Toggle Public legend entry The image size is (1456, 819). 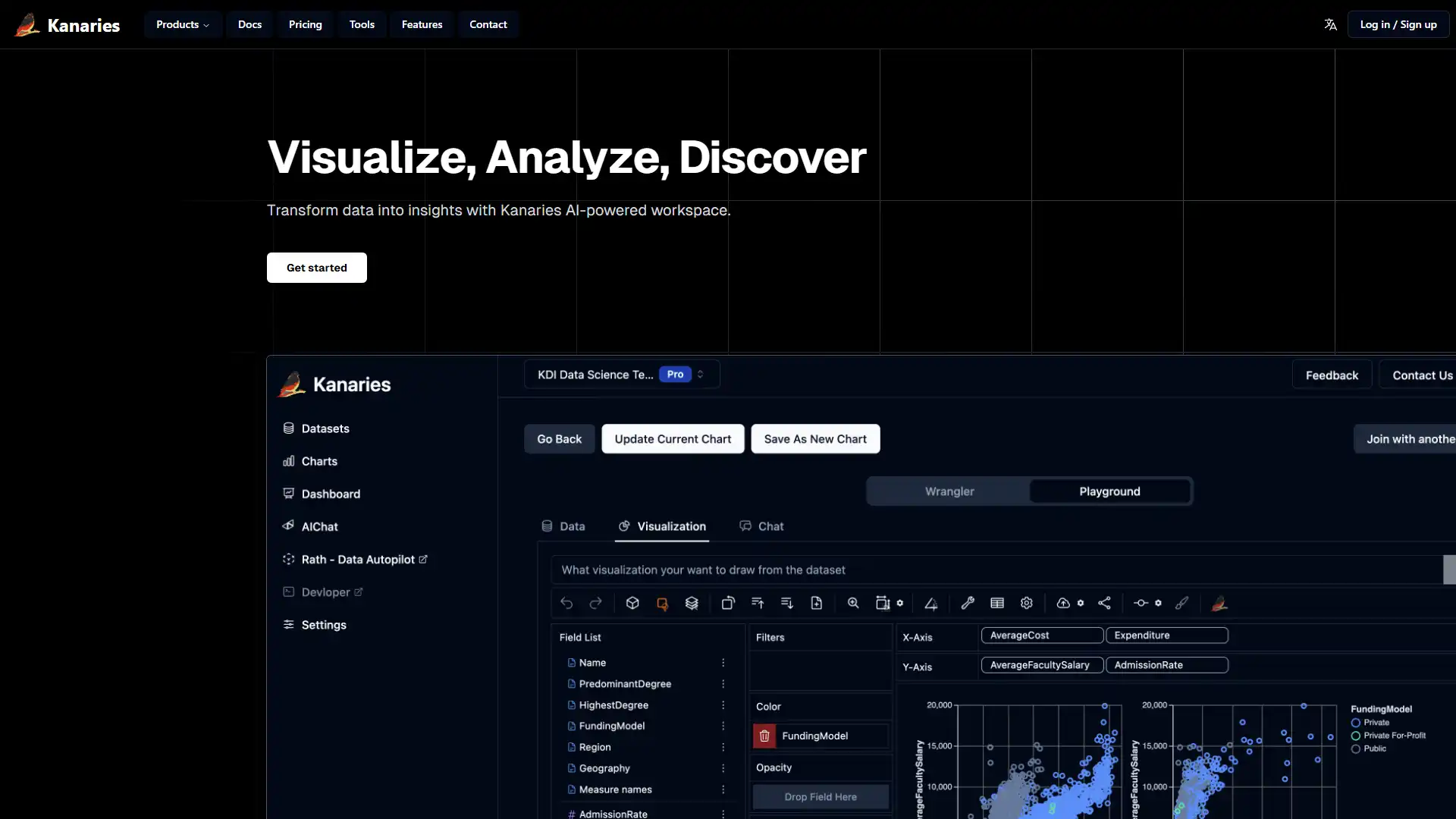(x=1369, y=748)
